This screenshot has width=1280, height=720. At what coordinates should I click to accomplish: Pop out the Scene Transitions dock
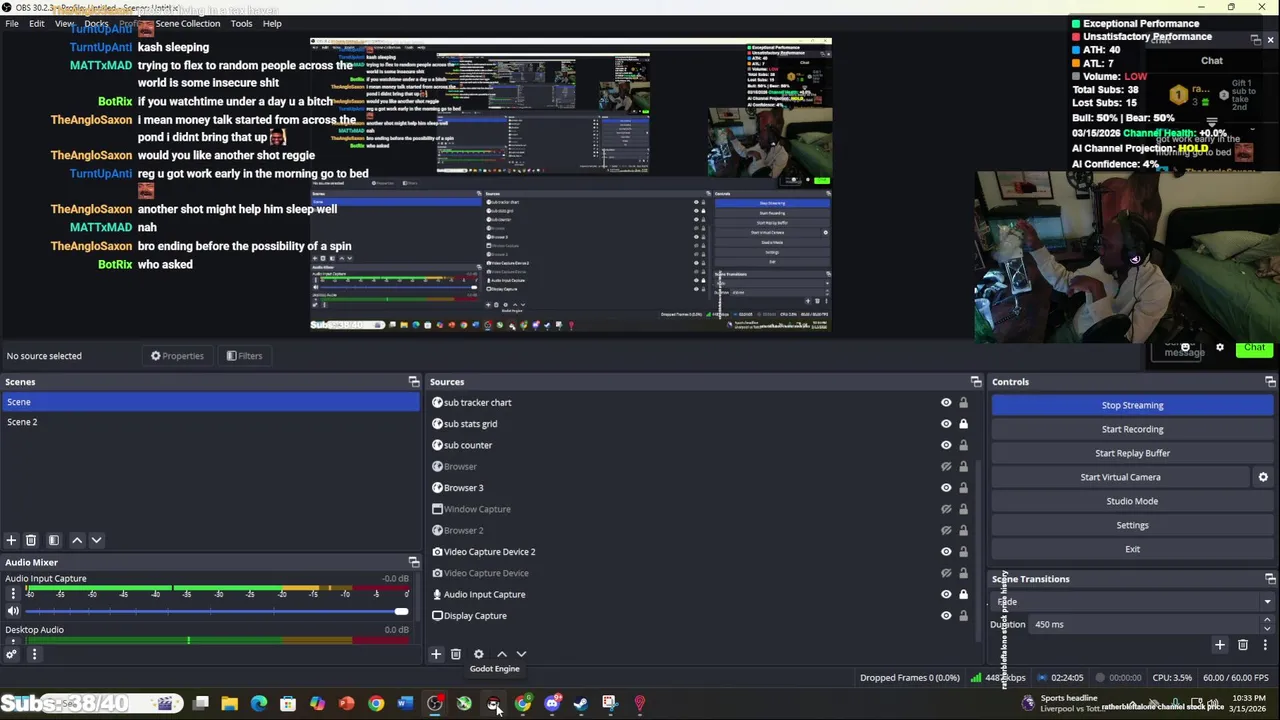tap(1270, 579)
